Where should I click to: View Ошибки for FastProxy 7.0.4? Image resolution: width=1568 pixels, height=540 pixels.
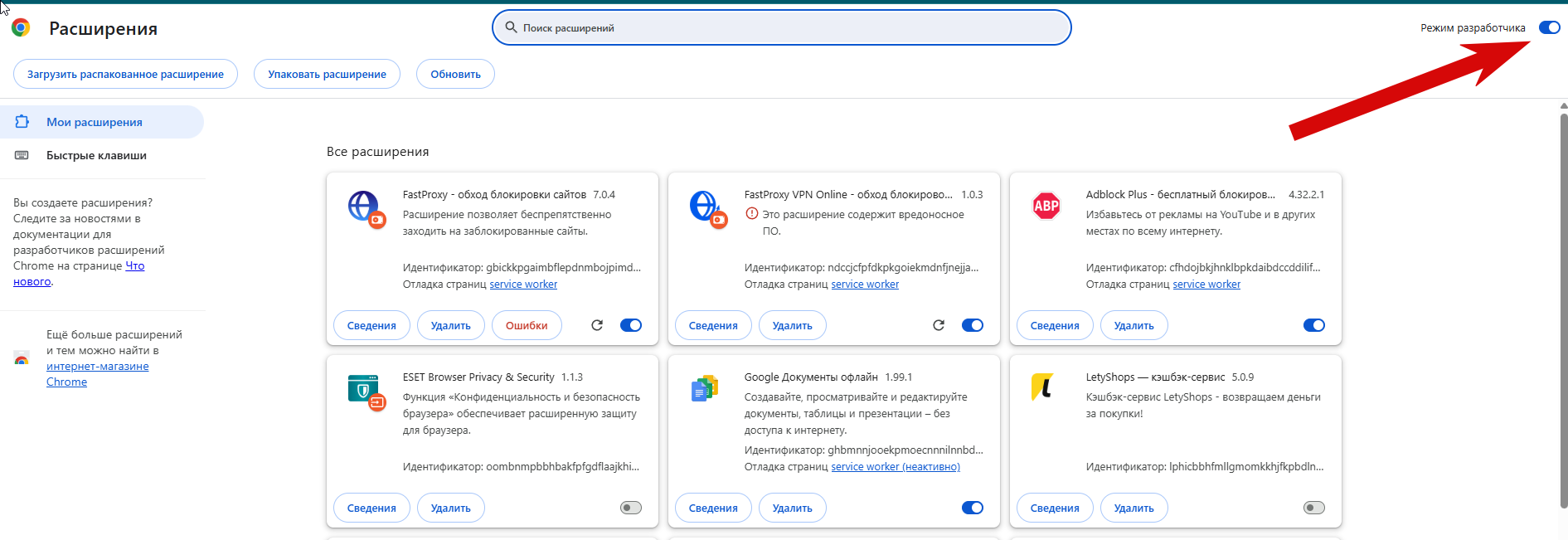coord(527,325)
